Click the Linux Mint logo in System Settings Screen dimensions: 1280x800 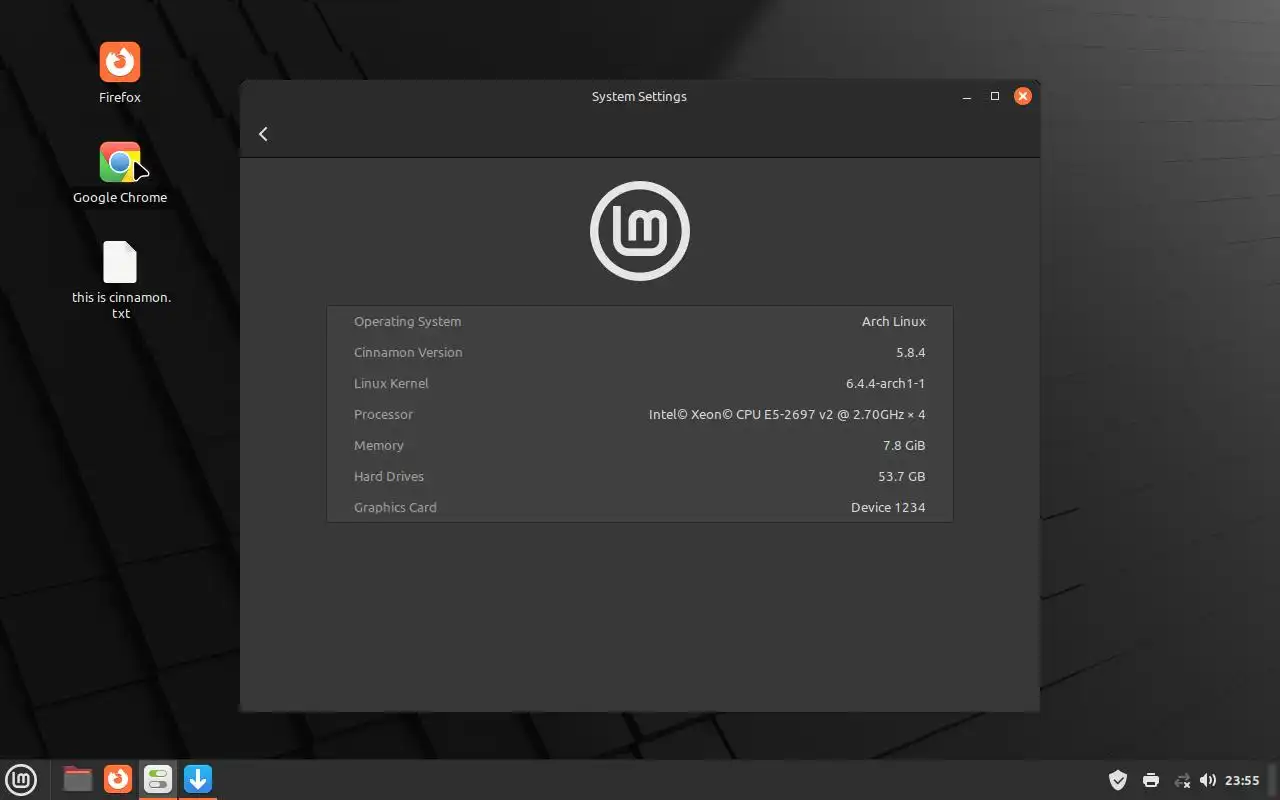[640, 231]
